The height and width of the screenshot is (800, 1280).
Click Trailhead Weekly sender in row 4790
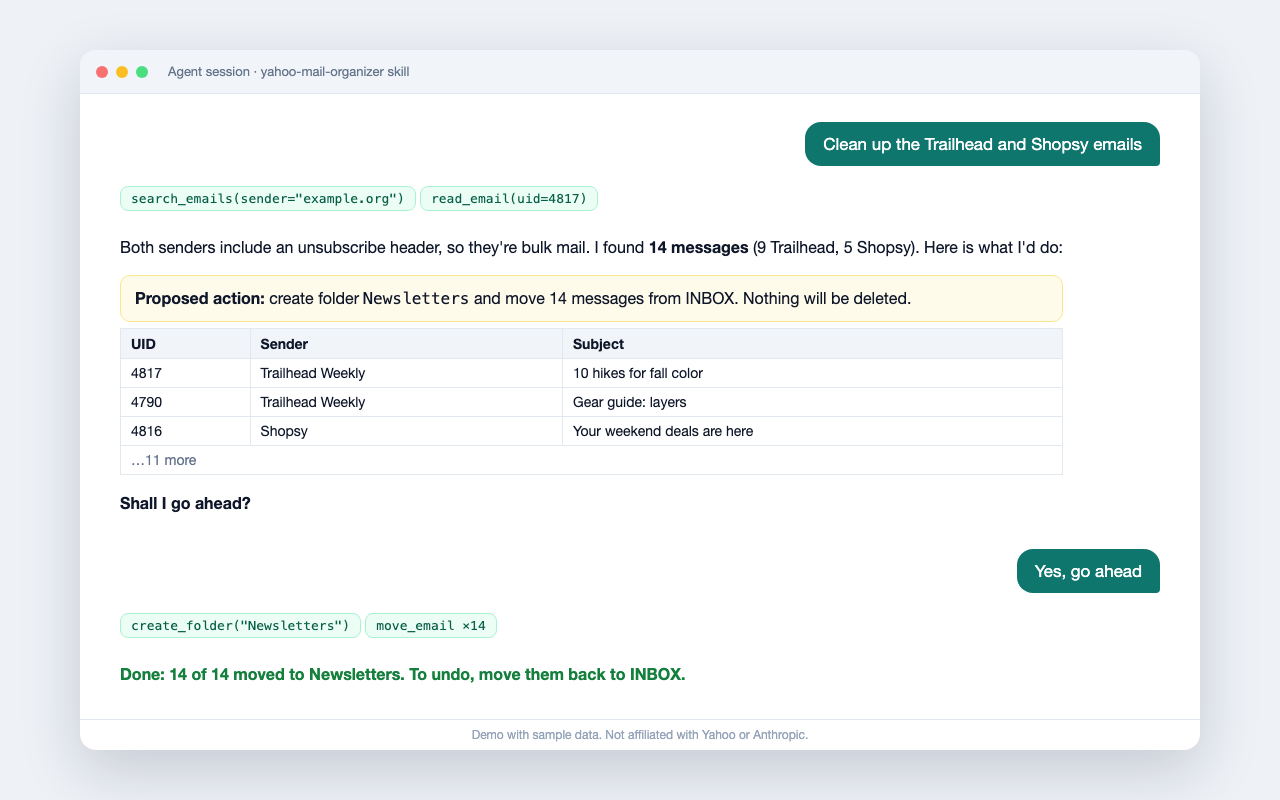(x=406, y=402)
